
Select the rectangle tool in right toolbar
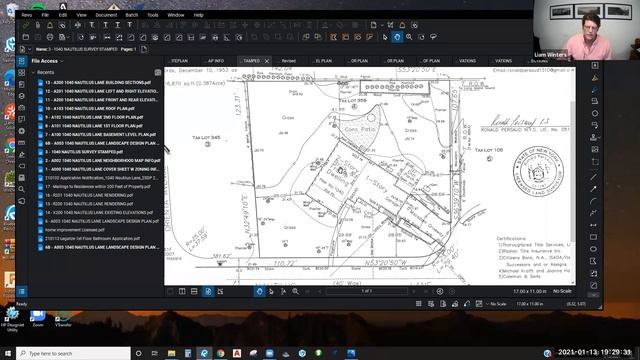coord(593,237)
